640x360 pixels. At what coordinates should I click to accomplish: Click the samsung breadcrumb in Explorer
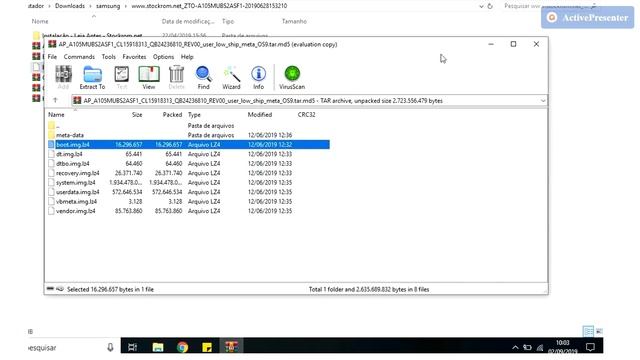click(108, 6)
